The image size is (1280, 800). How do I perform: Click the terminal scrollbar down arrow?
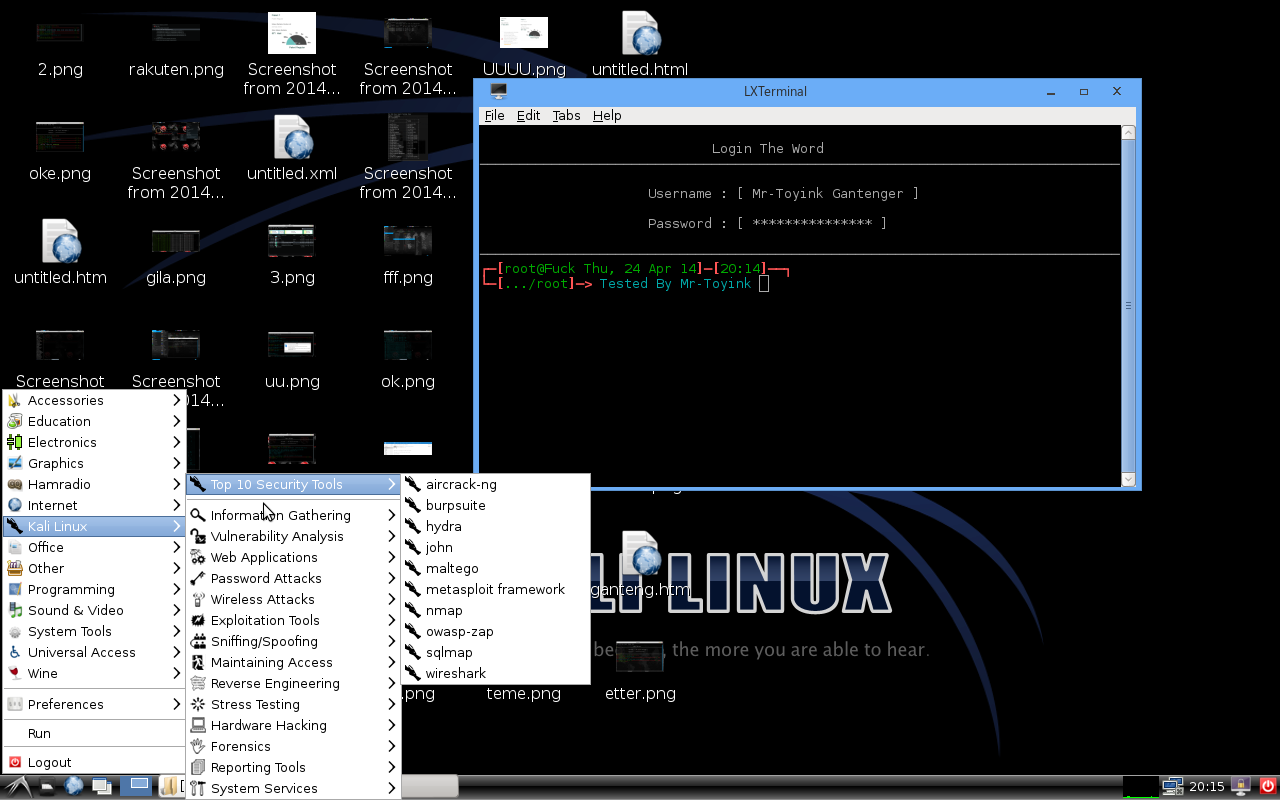tap(1129, 479)
